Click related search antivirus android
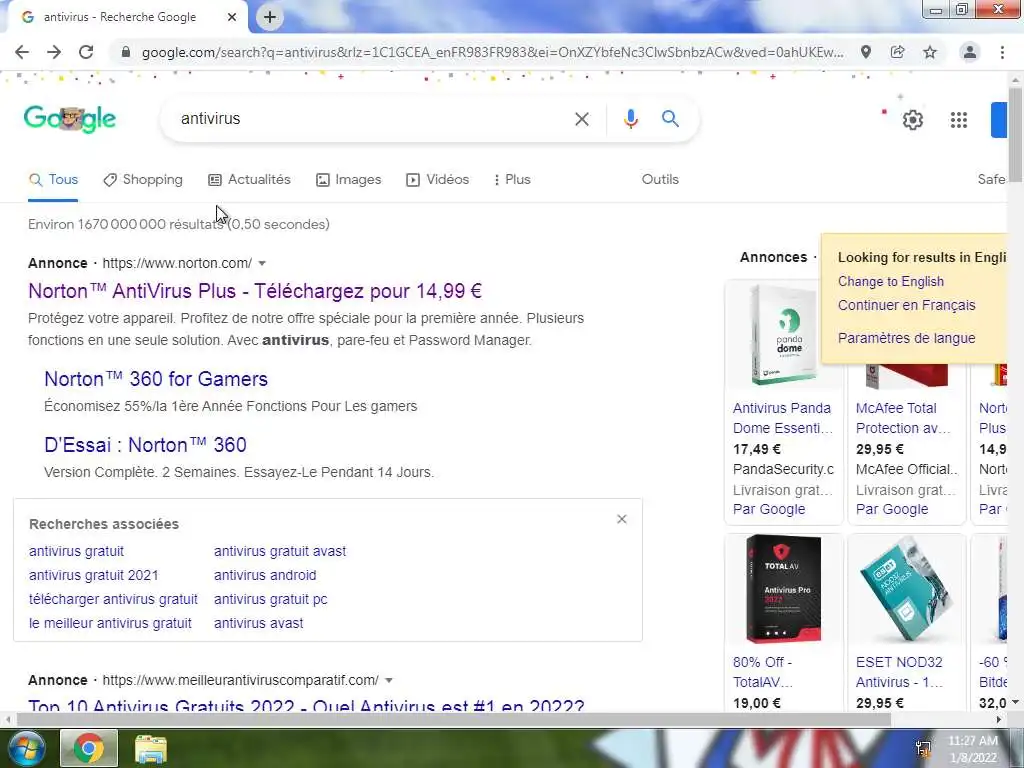 coord(265,575)
